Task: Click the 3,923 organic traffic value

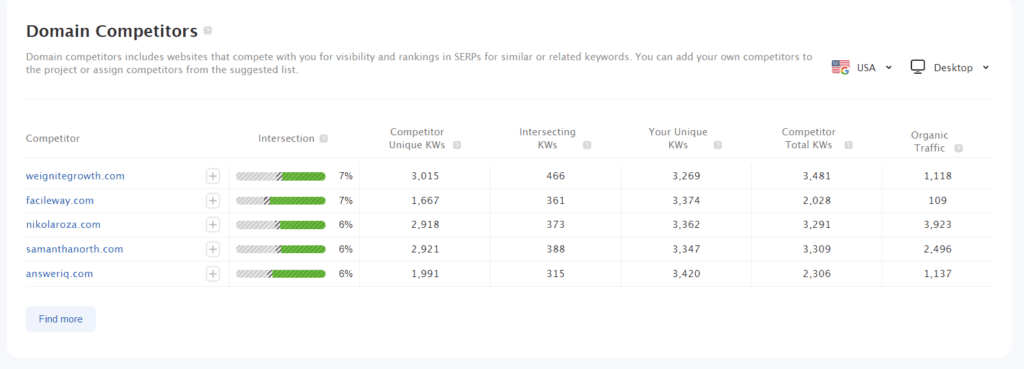Action: [x=937, y=225]
